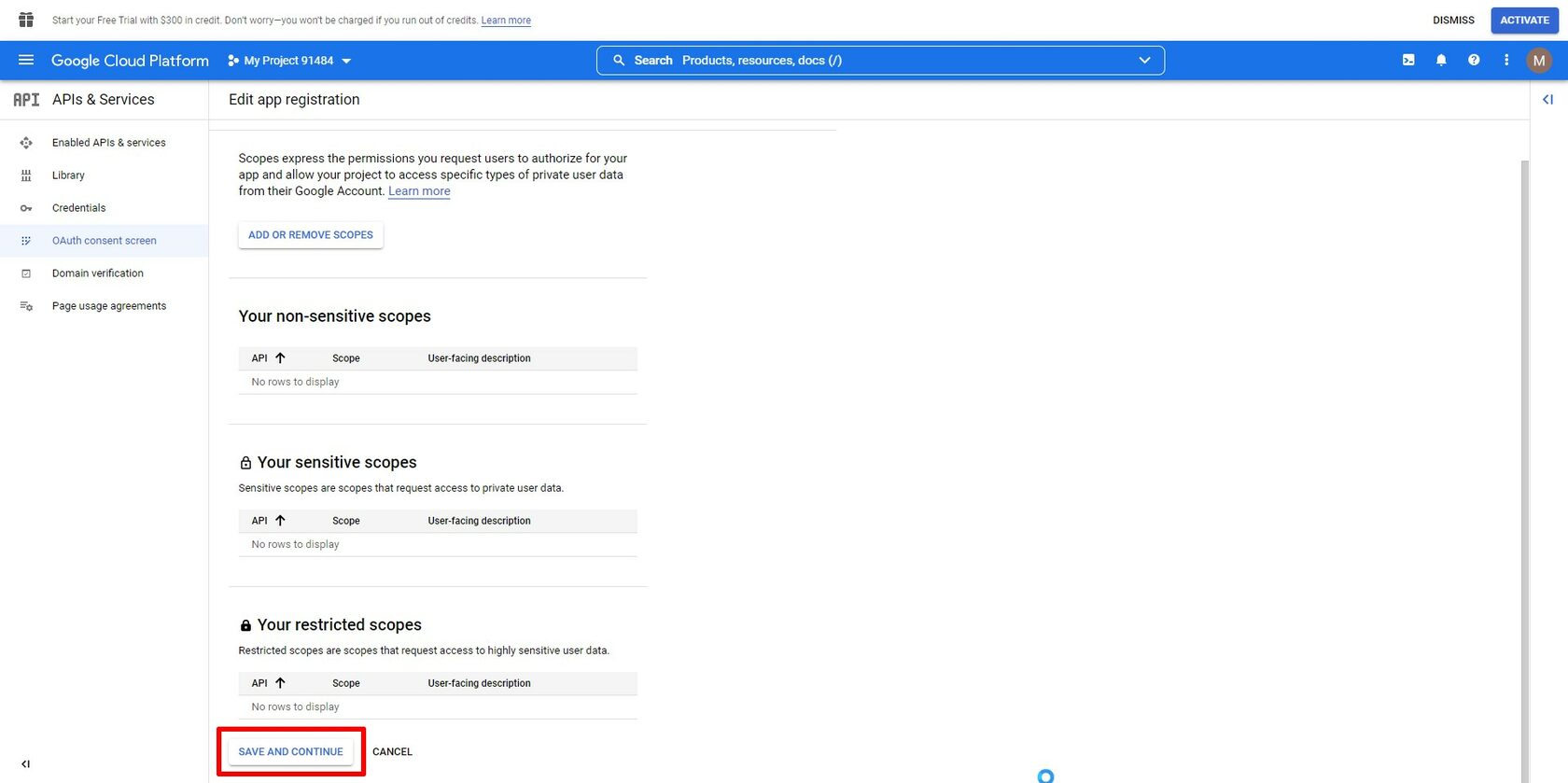Click the search magnifier icon
Viewport: 1568px width, 783px height.
coord(618,60)
